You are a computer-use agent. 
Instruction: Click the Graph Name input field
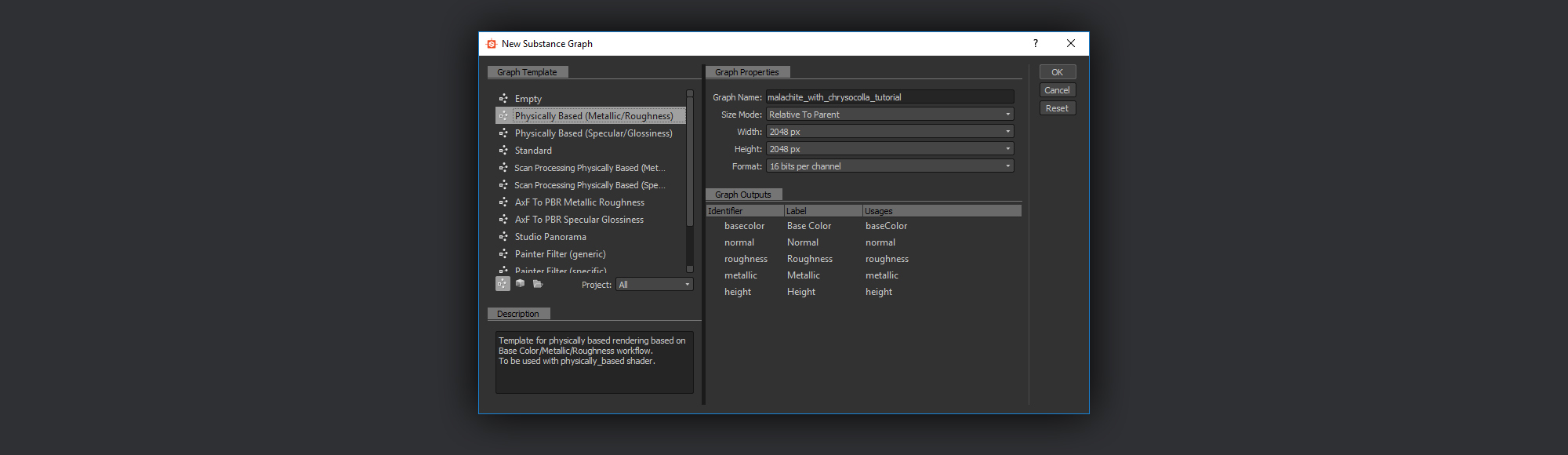[x=890, y=97]
